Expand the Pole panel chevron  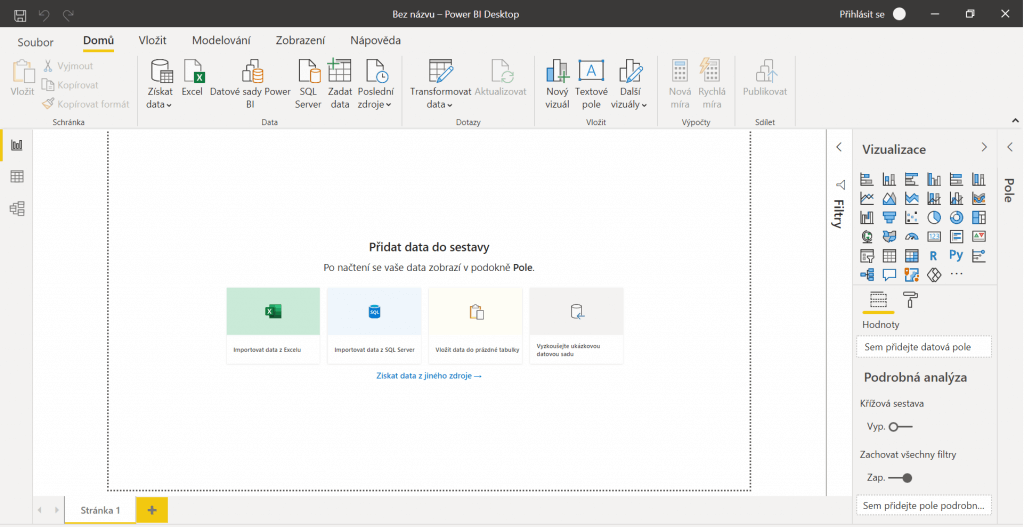pos(1009,147)
